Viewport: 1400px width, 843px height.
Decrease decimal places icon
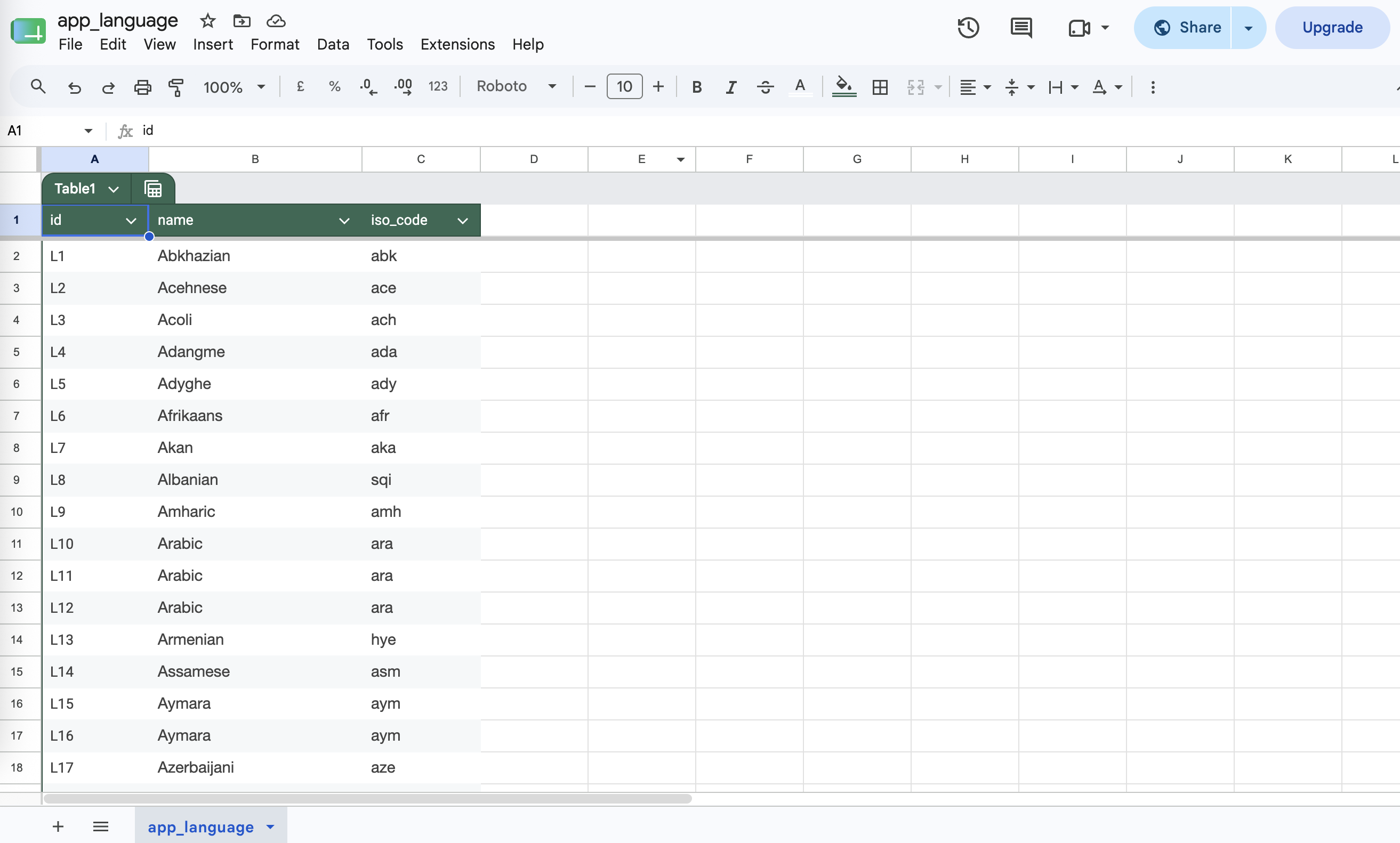pyautogui.click(x=368, y=87)
